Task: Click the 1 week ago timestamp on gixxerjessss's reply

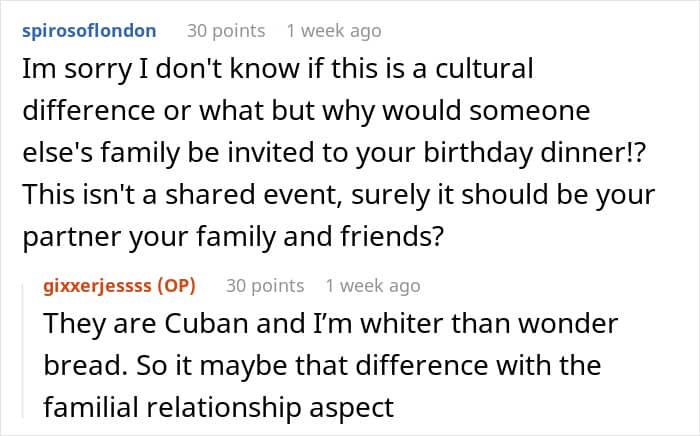Action: pos(372,286)
